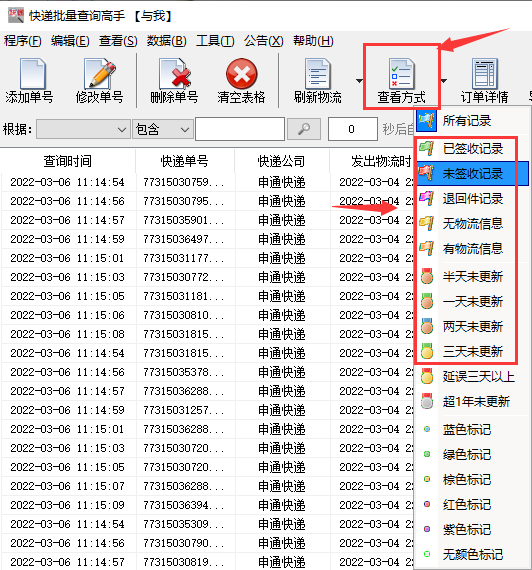Select row with tracking 77315036497...
532x570 pixels.
pos(207,239)
